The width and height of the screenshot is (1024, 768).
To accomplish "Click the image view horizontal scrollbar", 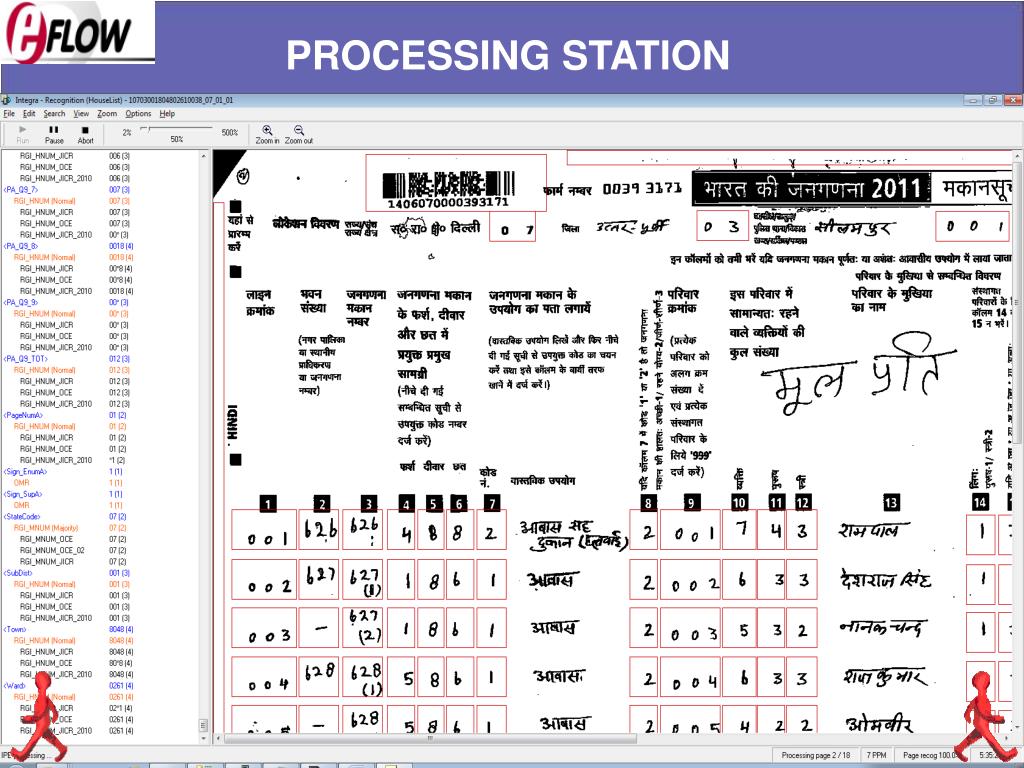I will 430,739.
